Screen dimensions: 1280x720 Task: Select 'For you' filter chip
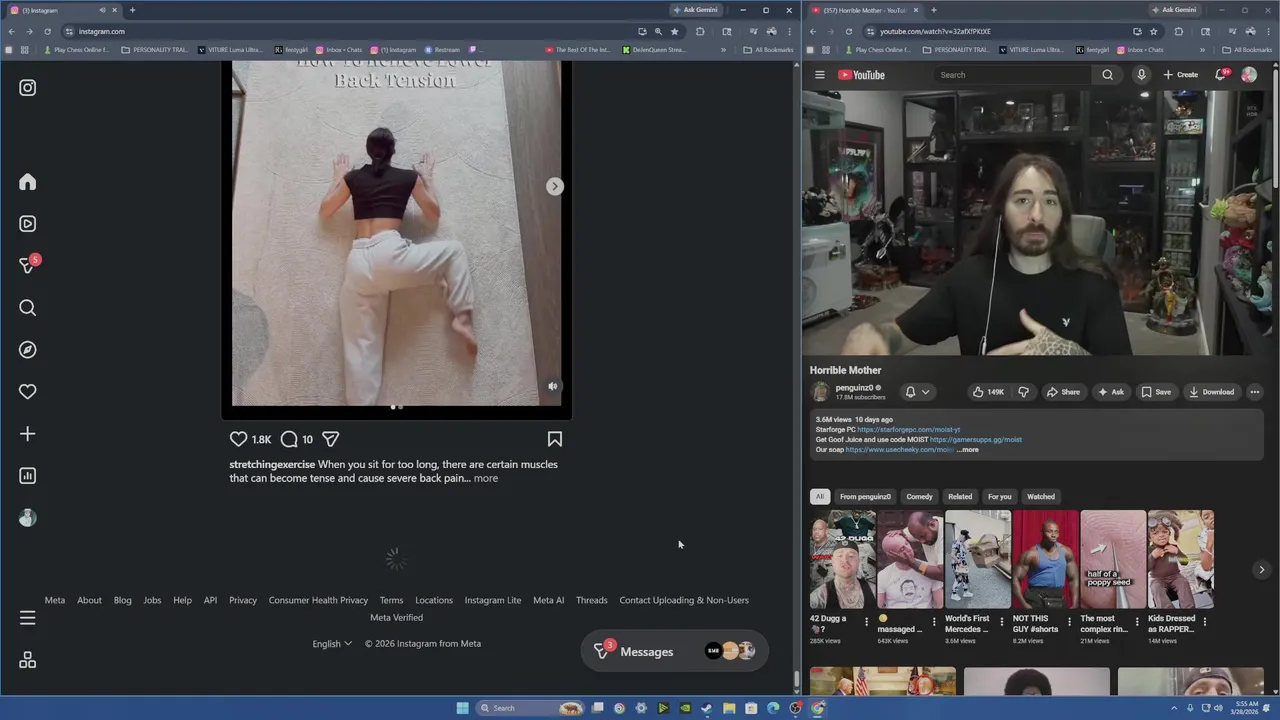point(1000,497)
